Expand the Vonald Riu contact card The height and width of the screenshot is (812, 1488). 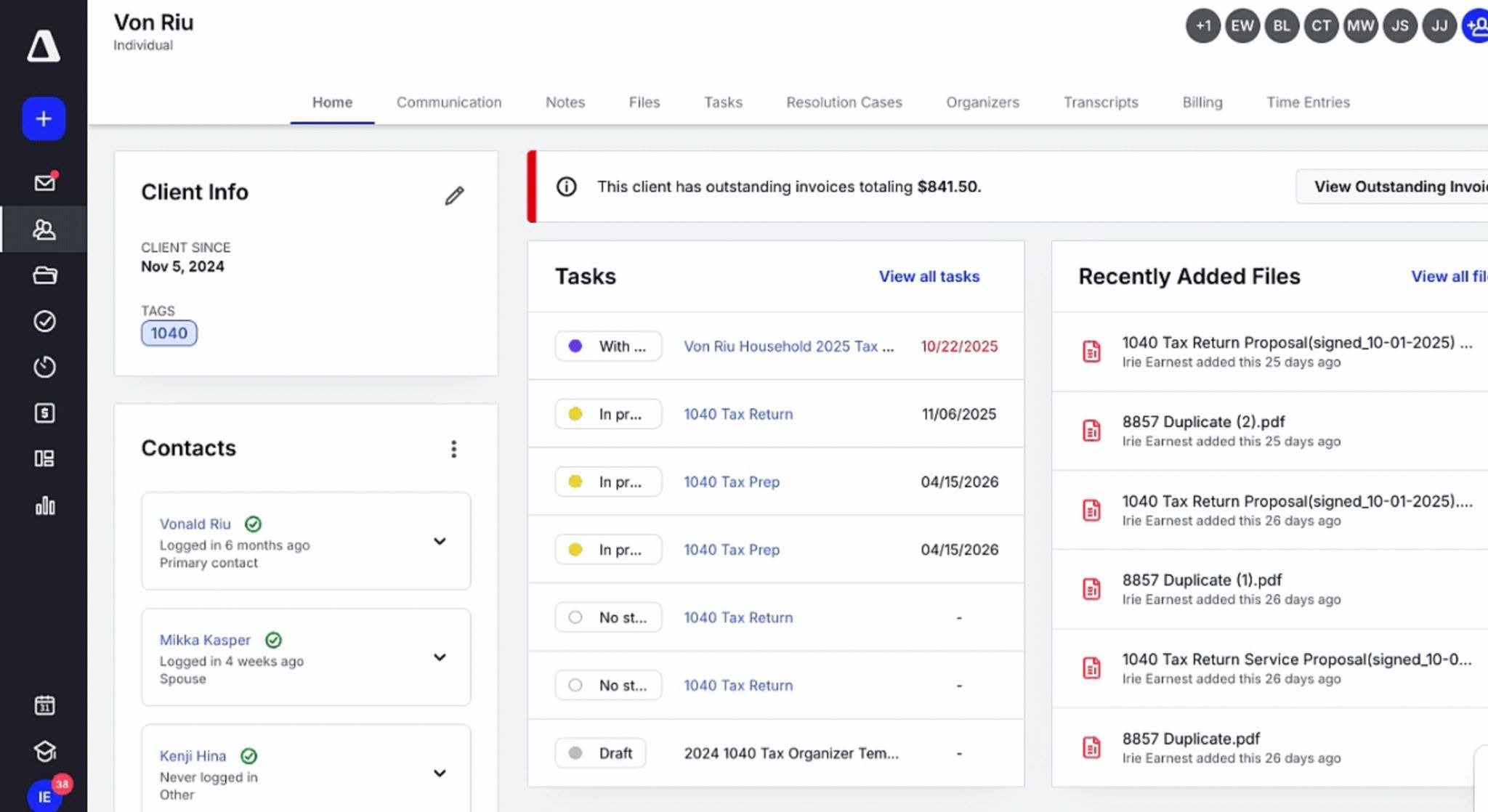[440, 541]
